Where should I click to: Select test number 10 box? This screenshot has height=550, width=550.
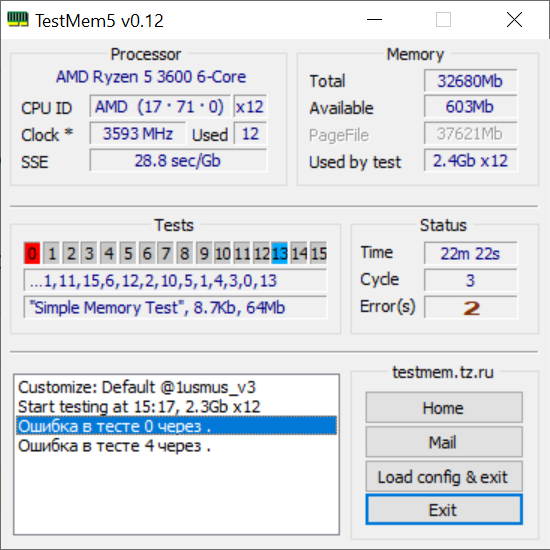pyautogui.click(x=223, y=253)
